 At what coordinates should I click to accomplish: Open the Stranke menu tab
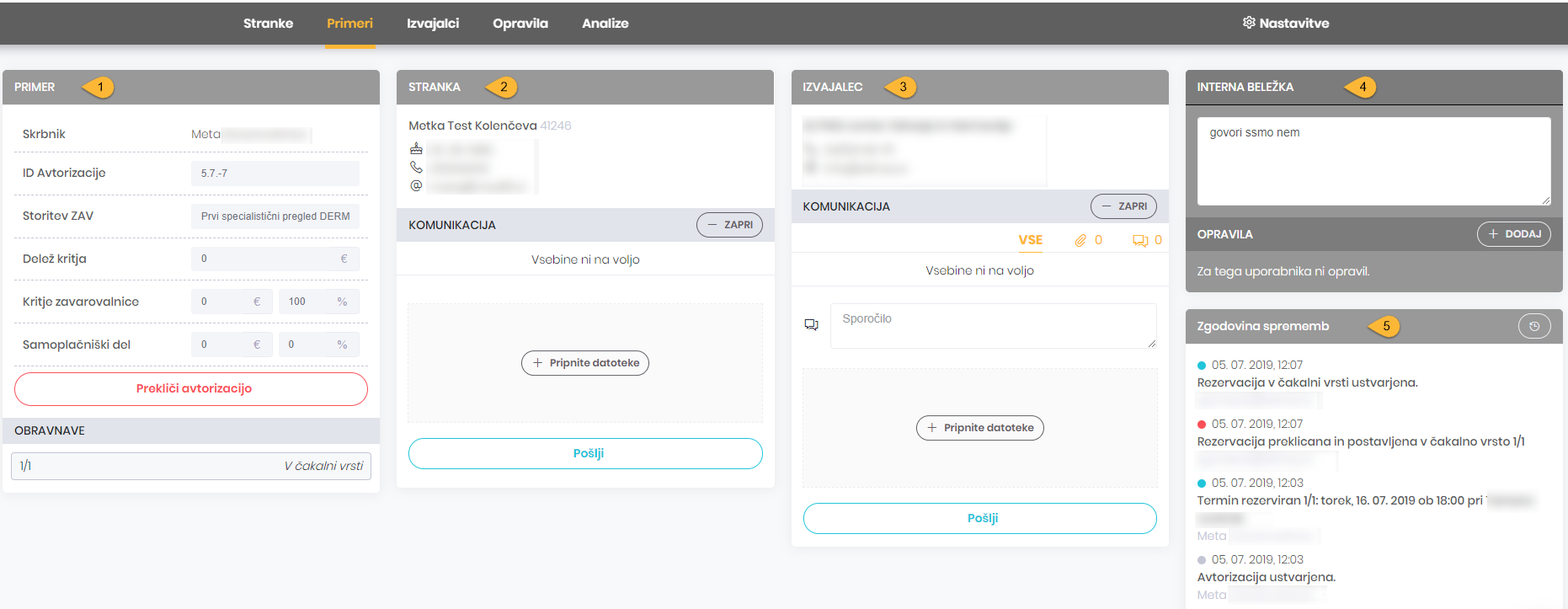pos(268,24)
